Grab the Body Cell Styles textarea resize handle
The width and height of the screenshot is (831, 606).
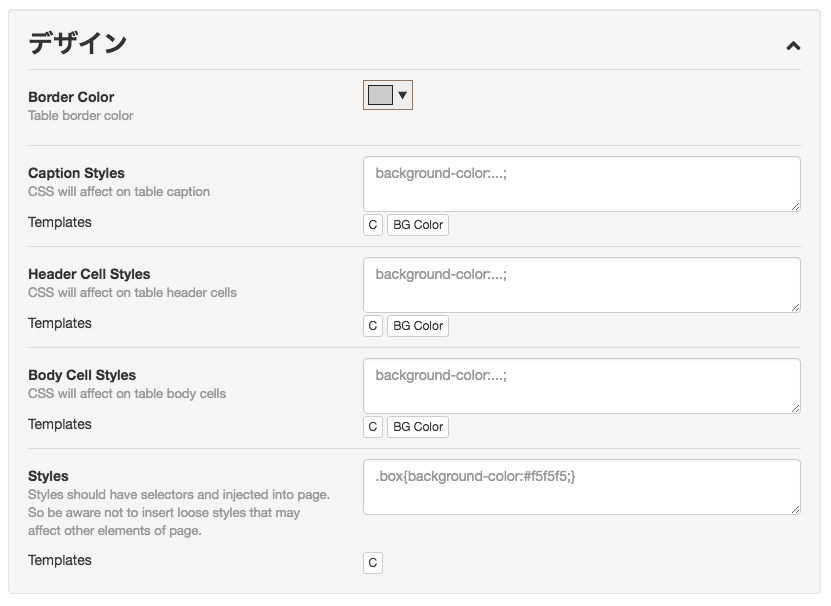[795, 409]
